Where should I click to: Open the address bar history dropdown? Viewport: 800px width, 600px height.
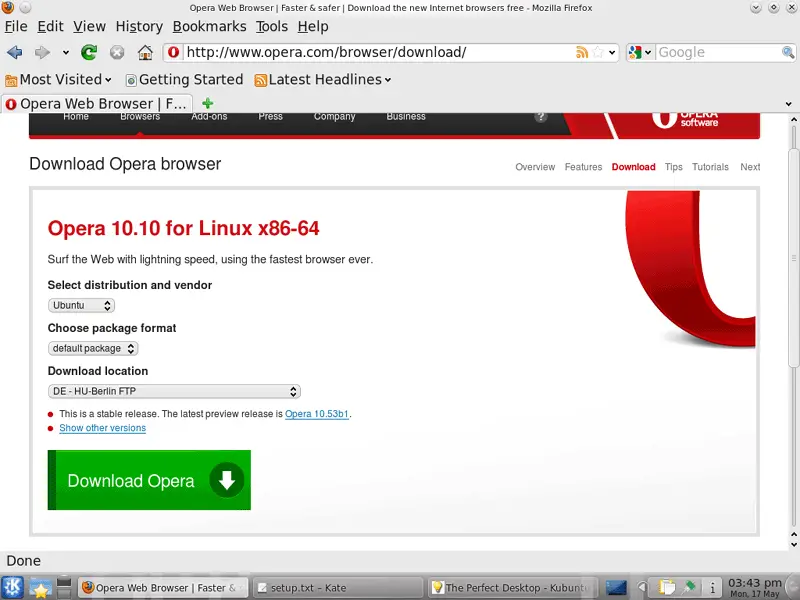pyautogui.click(x=612, y=52)
